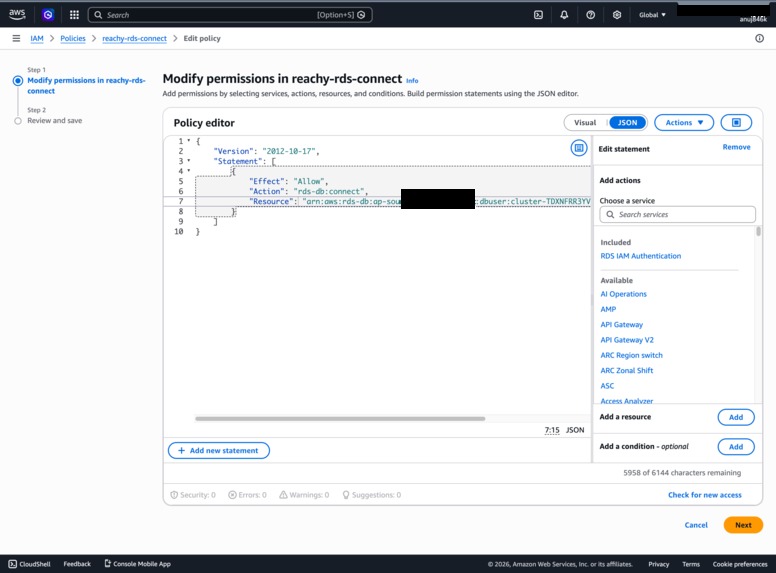Click the Errors count indicator
This screenshot has height=573, width=776.
point(247,495)
